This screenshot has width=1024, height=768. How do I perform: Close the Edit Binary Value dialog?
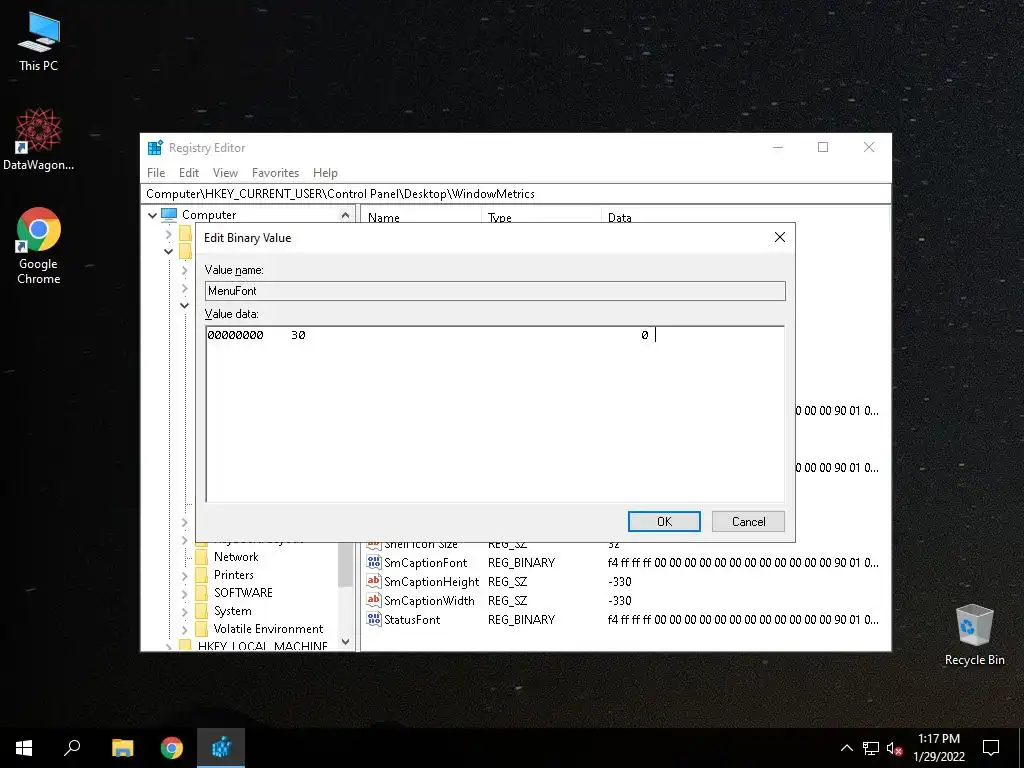pyautogui.click(x=780, y=237)
